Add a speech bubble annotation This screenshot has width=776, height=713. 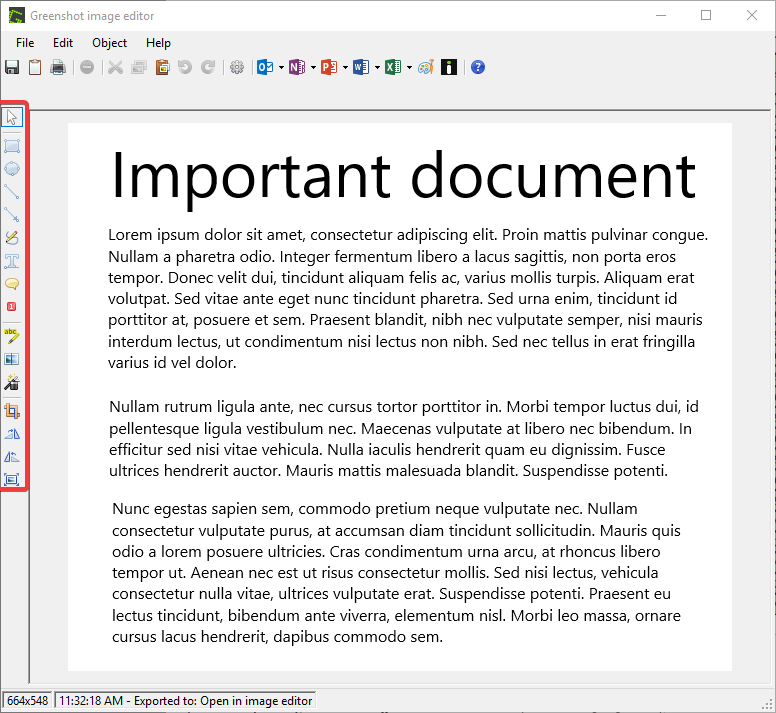click(12, 284)
